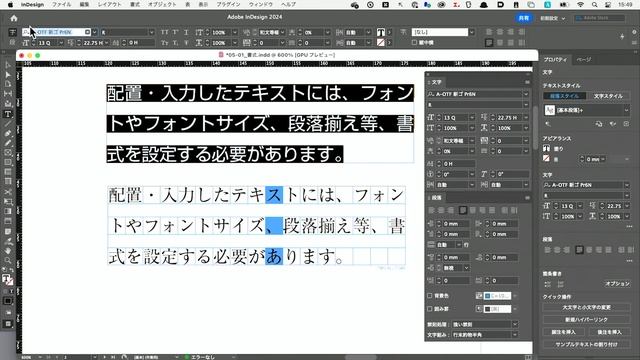The height and width of the screenshot is (360, 640).
Task: Click the Underline icon in control bar
Action: (186, 32)
